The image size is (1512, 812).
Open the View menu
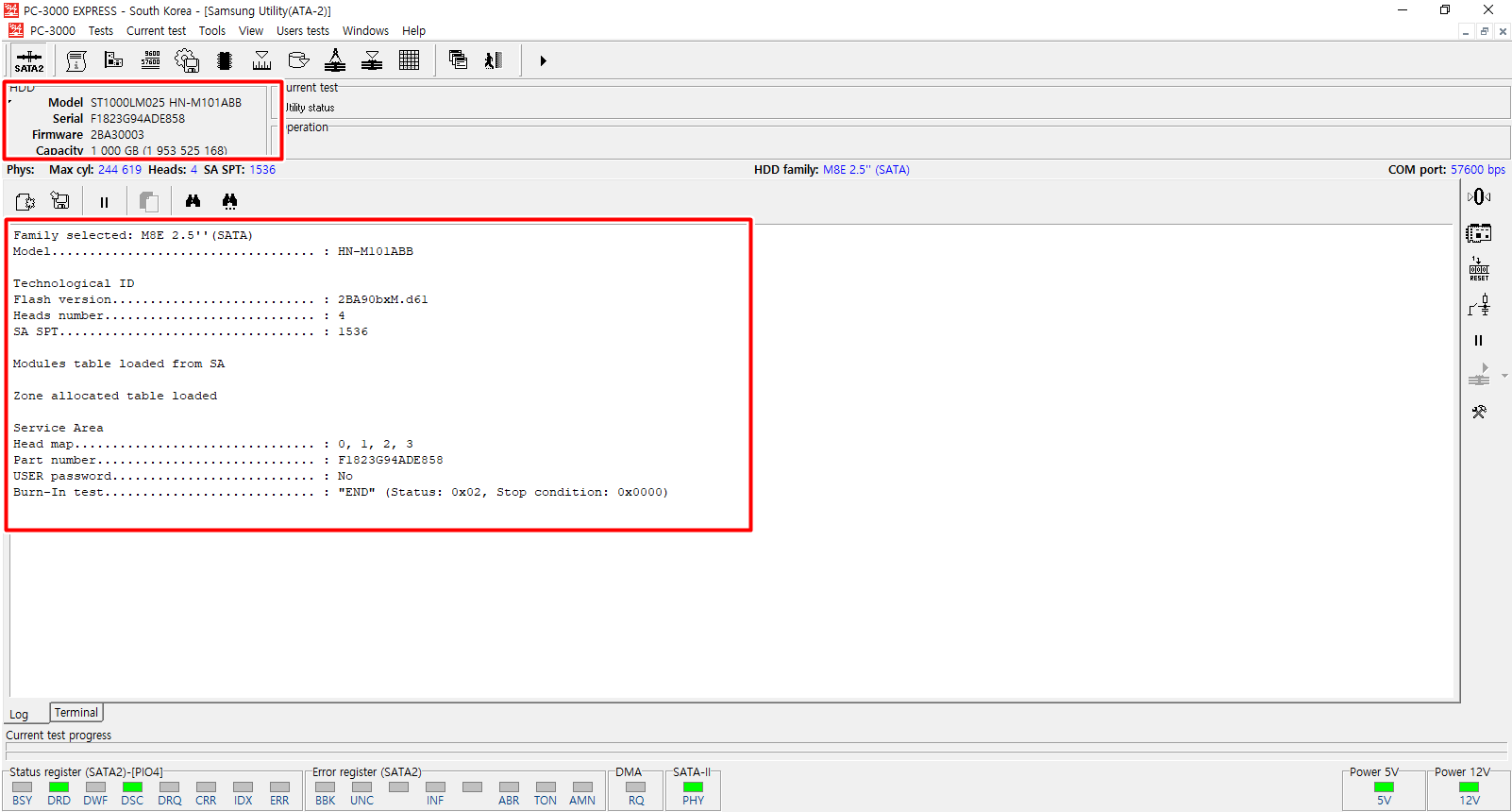point(251,30)
